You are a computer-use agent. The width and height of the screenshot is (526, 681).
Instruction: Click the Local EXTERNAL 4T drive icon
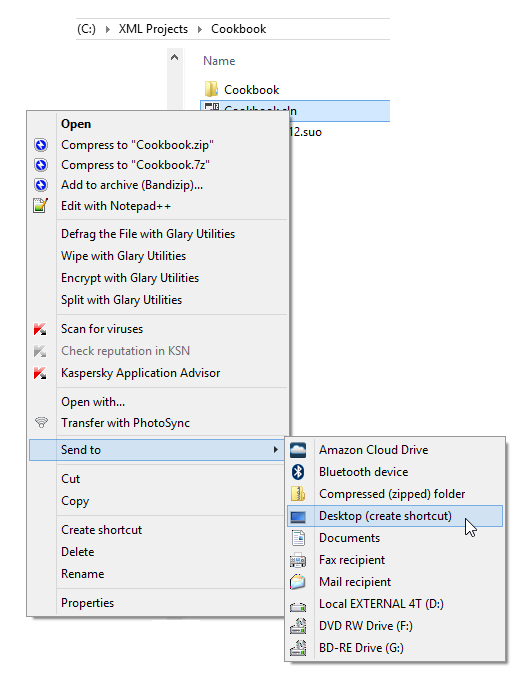coord(298,606)
